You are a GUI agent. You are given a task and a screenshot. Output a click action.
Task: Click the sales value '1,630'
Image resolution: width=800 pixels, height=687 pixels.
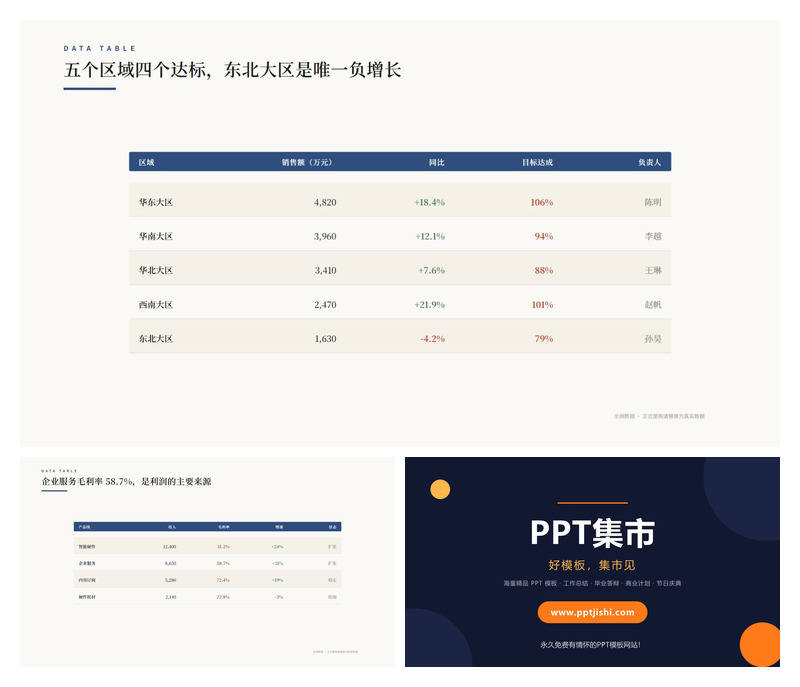pyautogui.click(x=325, y=339)
